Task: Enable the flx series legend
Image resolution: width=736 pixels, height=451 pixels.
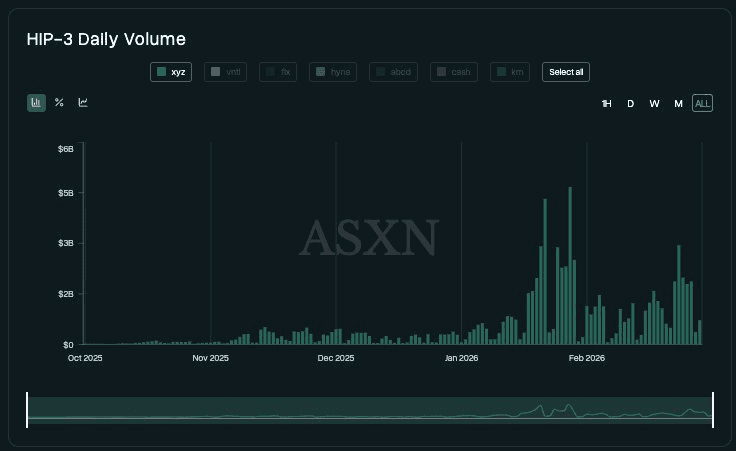Action: 277,72
